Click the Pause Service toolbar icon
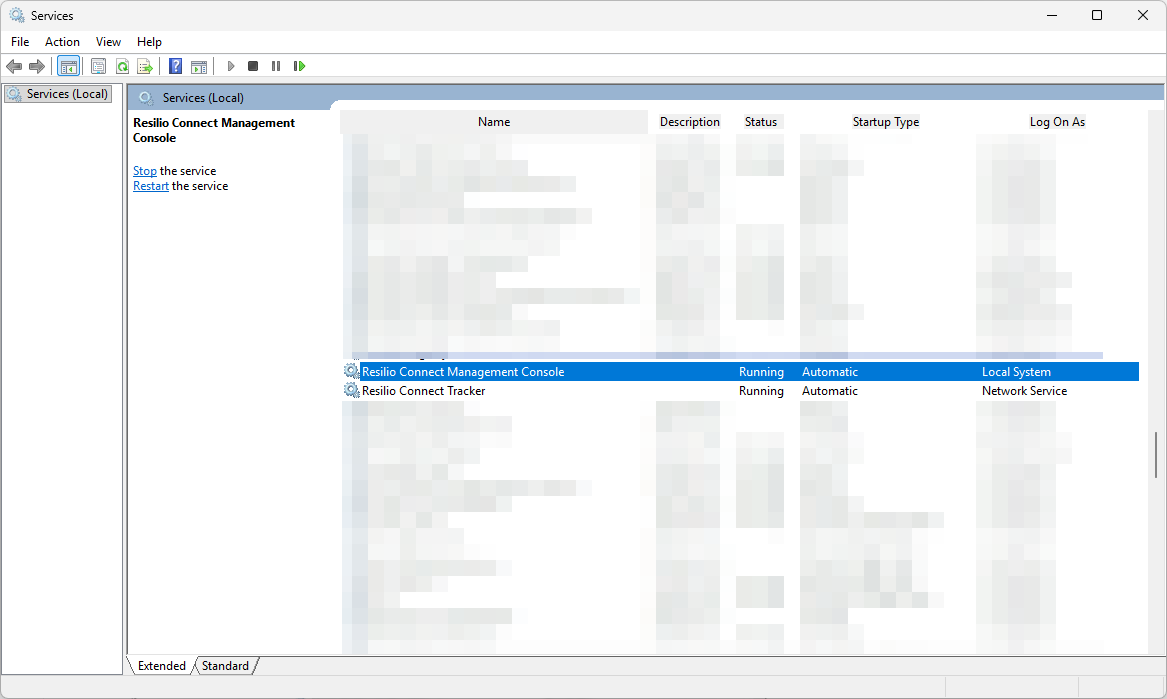 [276, 66]
